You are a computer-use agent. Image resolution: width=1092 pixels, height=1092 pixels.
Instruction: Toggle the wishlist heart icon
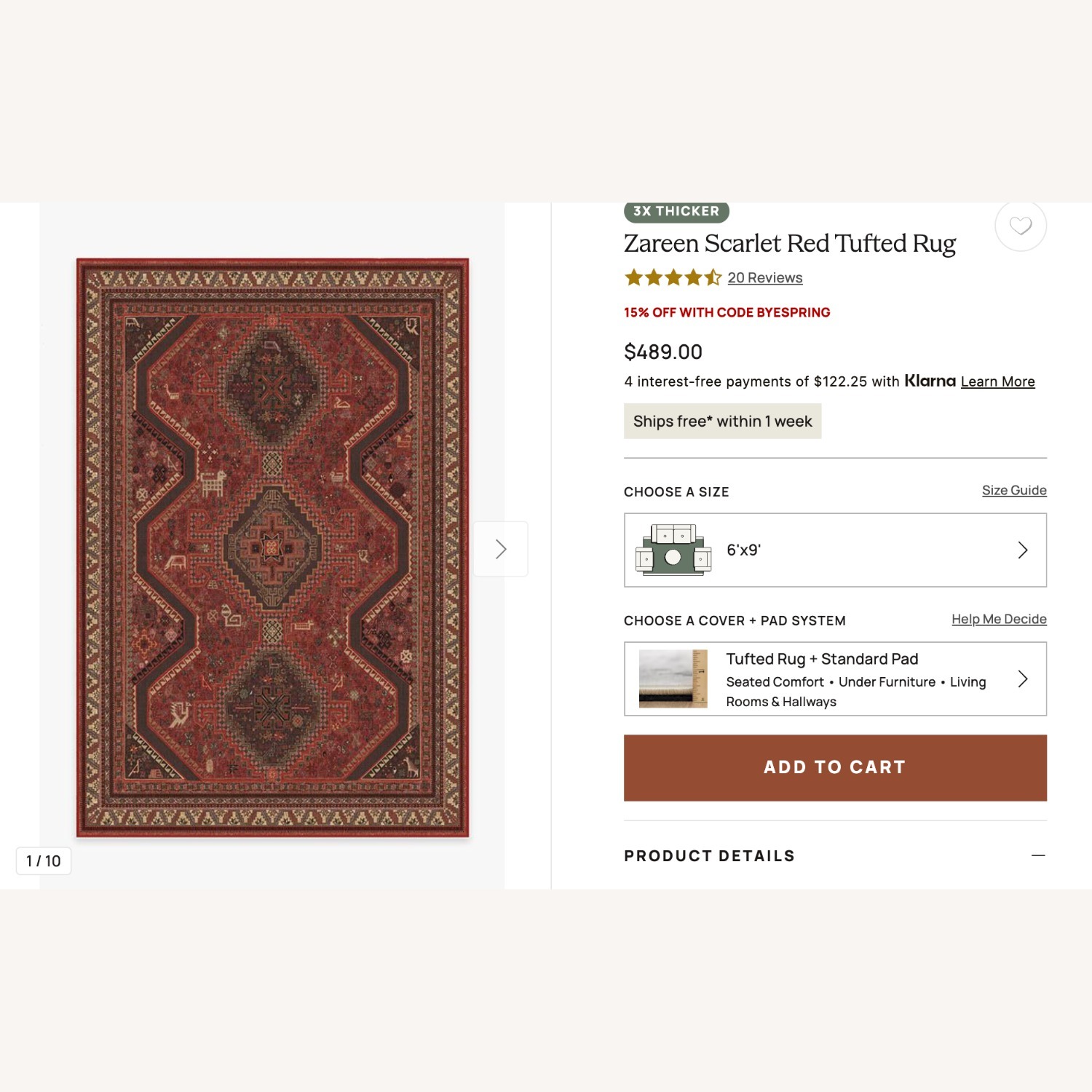tap(1019, 226)
